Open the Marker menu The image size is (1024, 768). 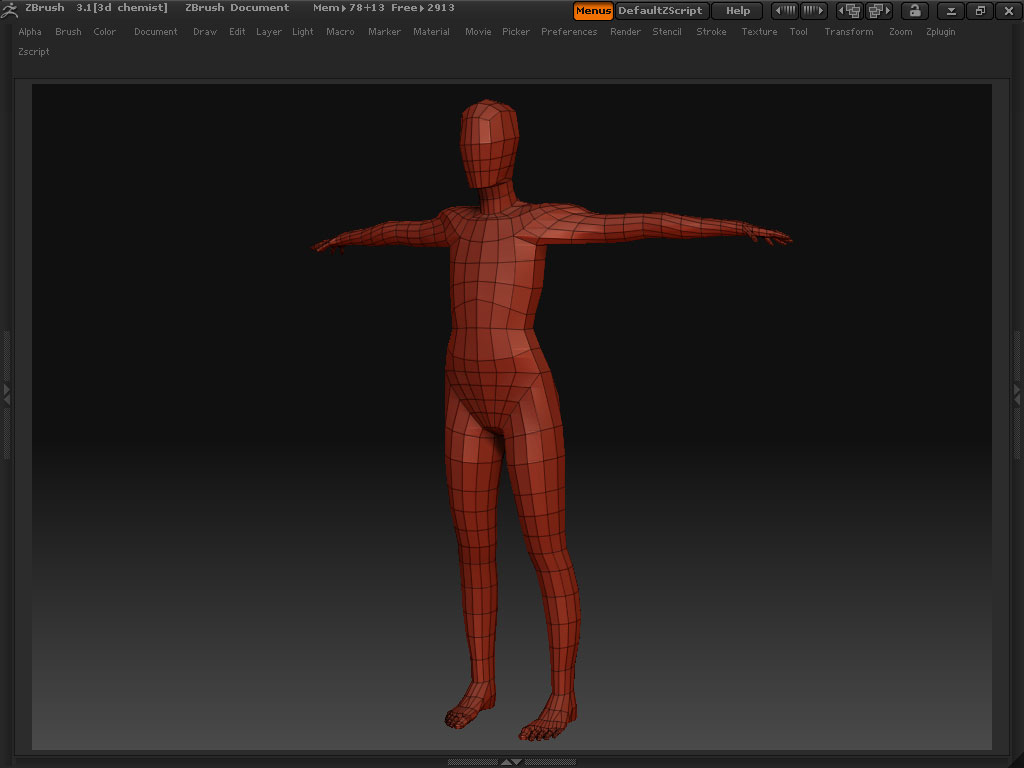tap(385, 31)
